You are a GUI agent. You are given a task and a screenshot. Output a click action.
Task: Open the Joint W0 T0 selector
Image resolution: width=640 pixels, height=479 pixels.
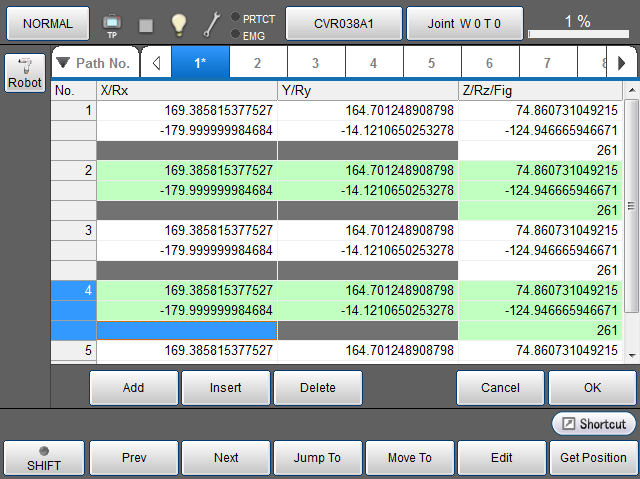click(464, 22)
